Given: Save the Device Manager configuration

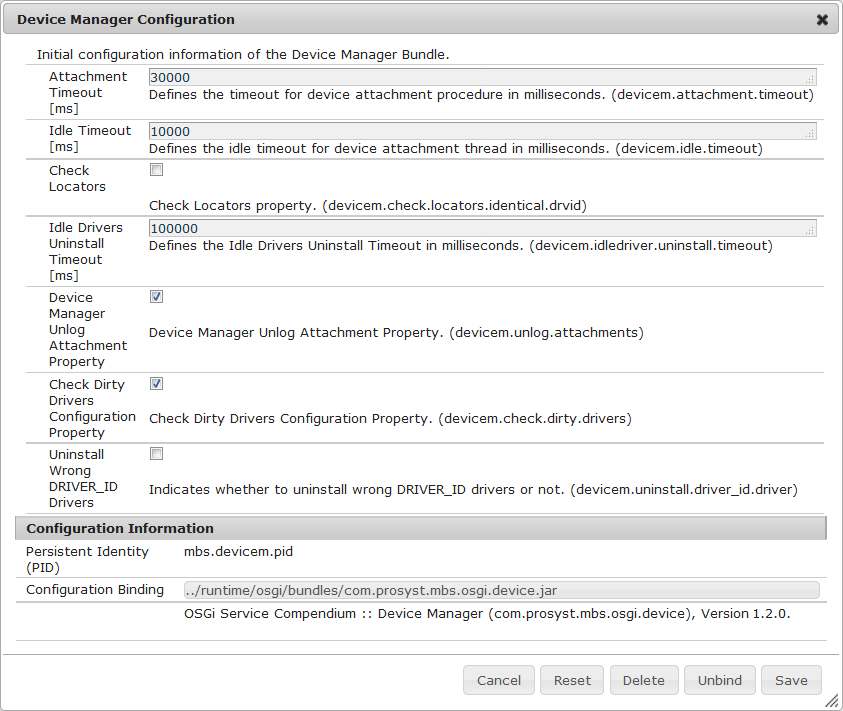Looking at the screenshot, I should click(791, 680).
